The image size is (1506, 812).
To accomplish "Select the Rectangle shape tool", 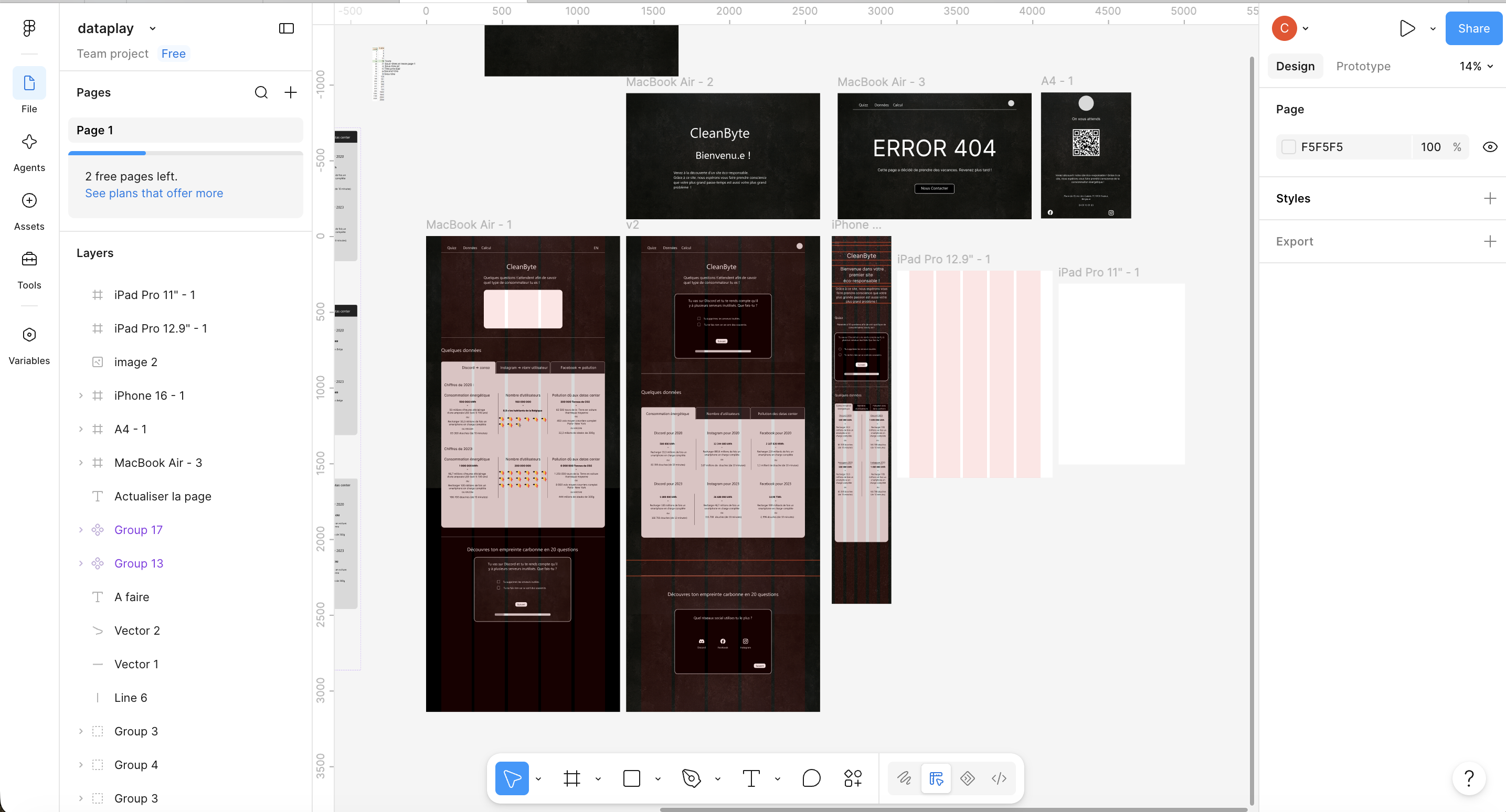I will (x=631, y=778).
